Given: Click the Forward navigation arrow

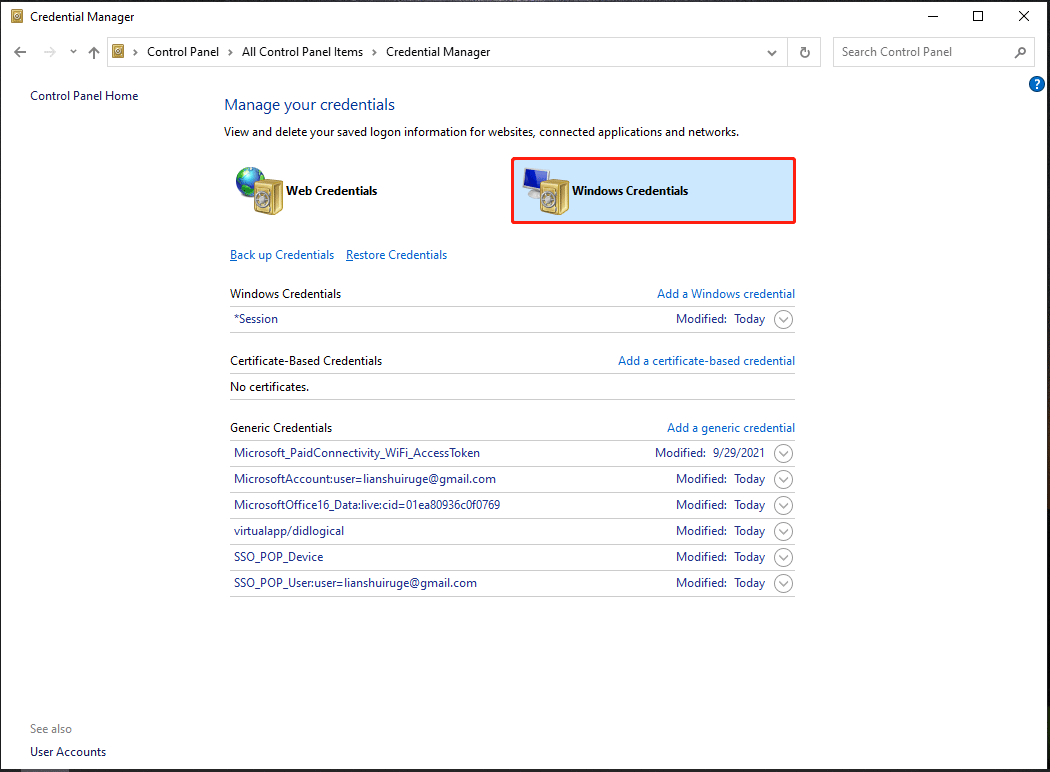Looking at the screenshot, I should pos(50,52).
